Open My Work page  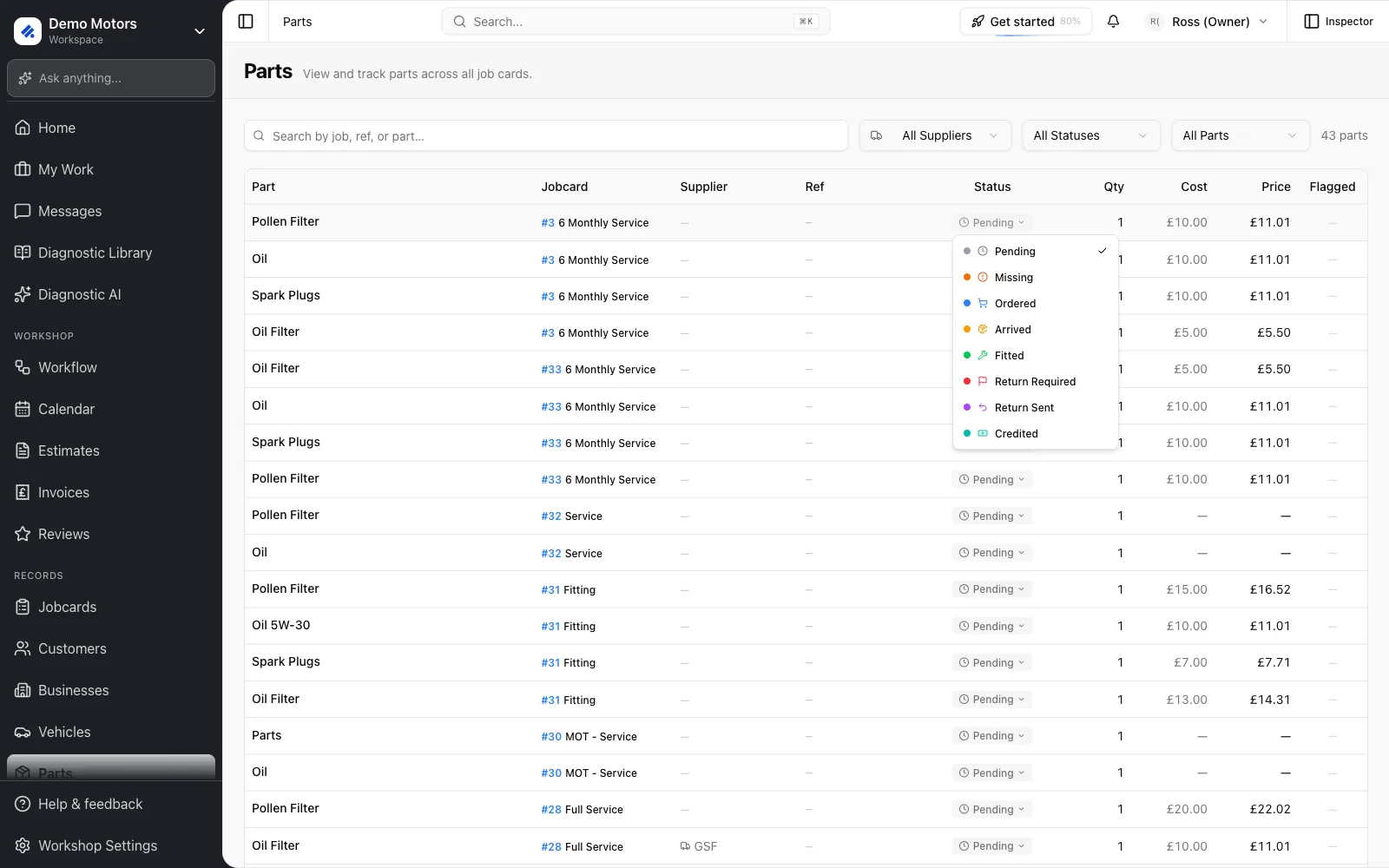[x=111, y=169]
